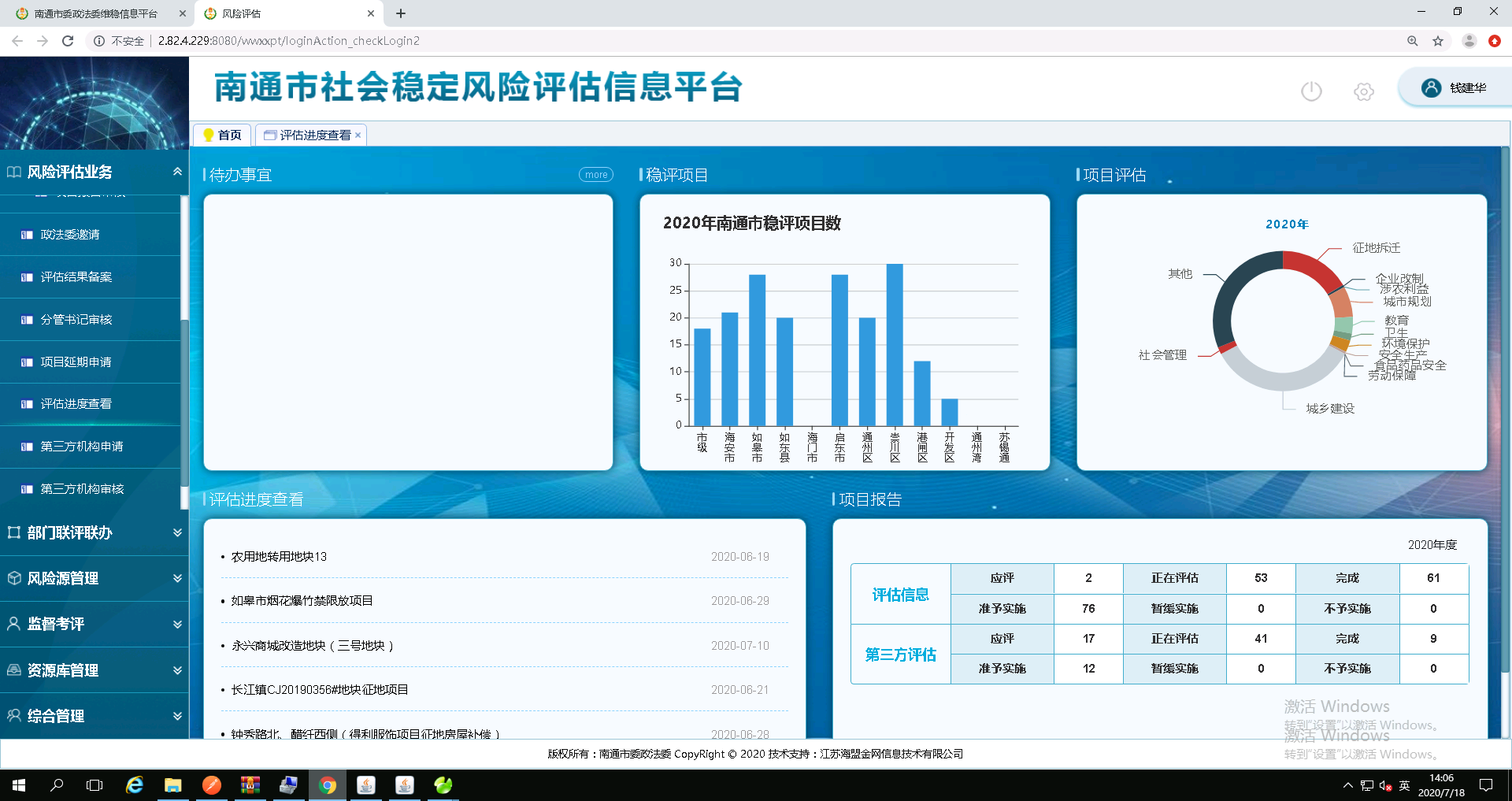Screen dimensions: 1512x801
Task: Click the Windows search icon in taskbar
Action: tap(56, 784)
